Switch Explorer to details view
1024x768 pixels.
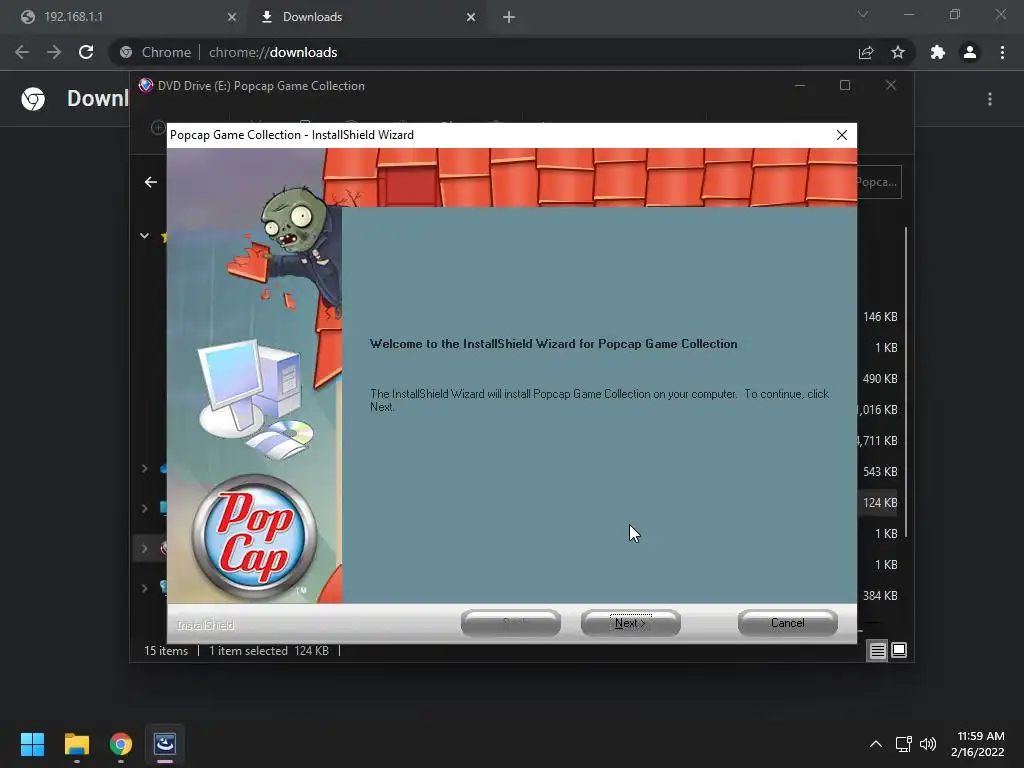878,650
